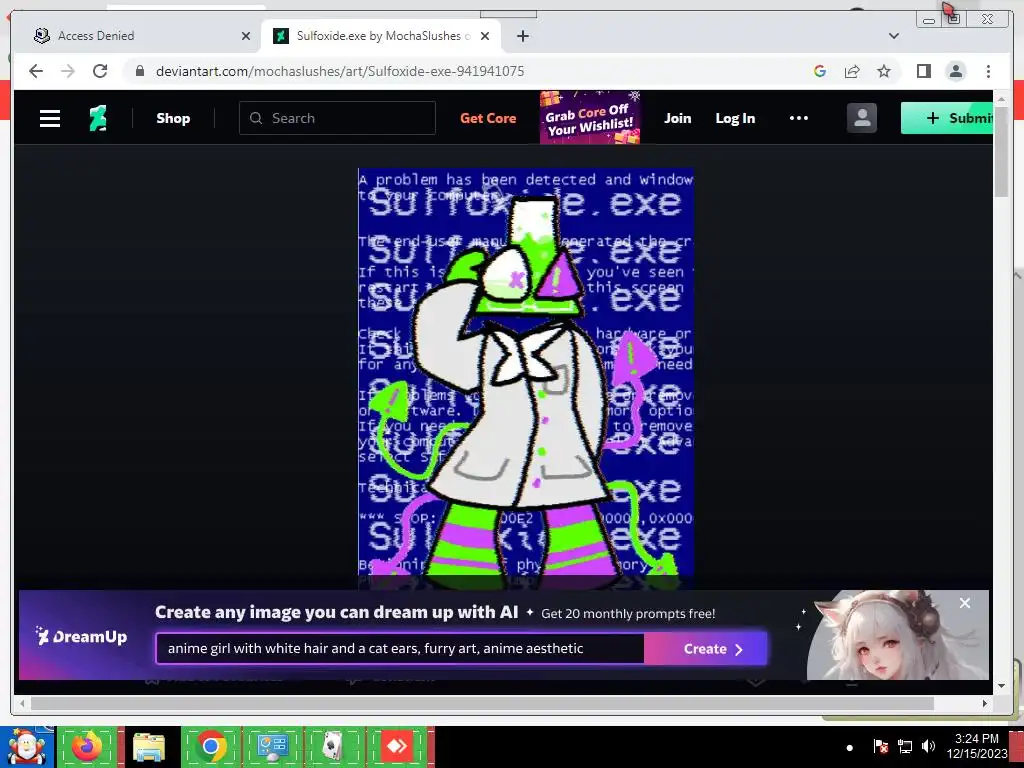Switch to Chrome in the taskbar
The image size is (1024, 768).
tap(210, 747)
